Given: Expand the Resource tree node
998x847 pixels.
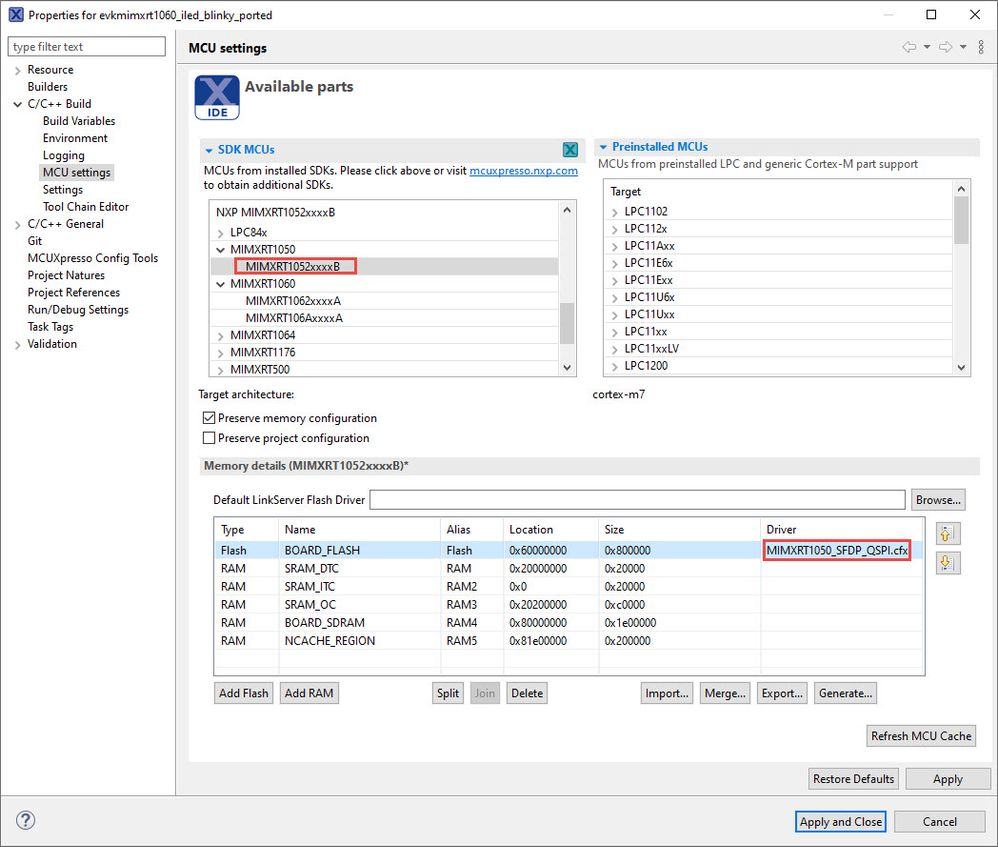Looking at the screenshot, I should pyautogui.click(x=17, y=70).
